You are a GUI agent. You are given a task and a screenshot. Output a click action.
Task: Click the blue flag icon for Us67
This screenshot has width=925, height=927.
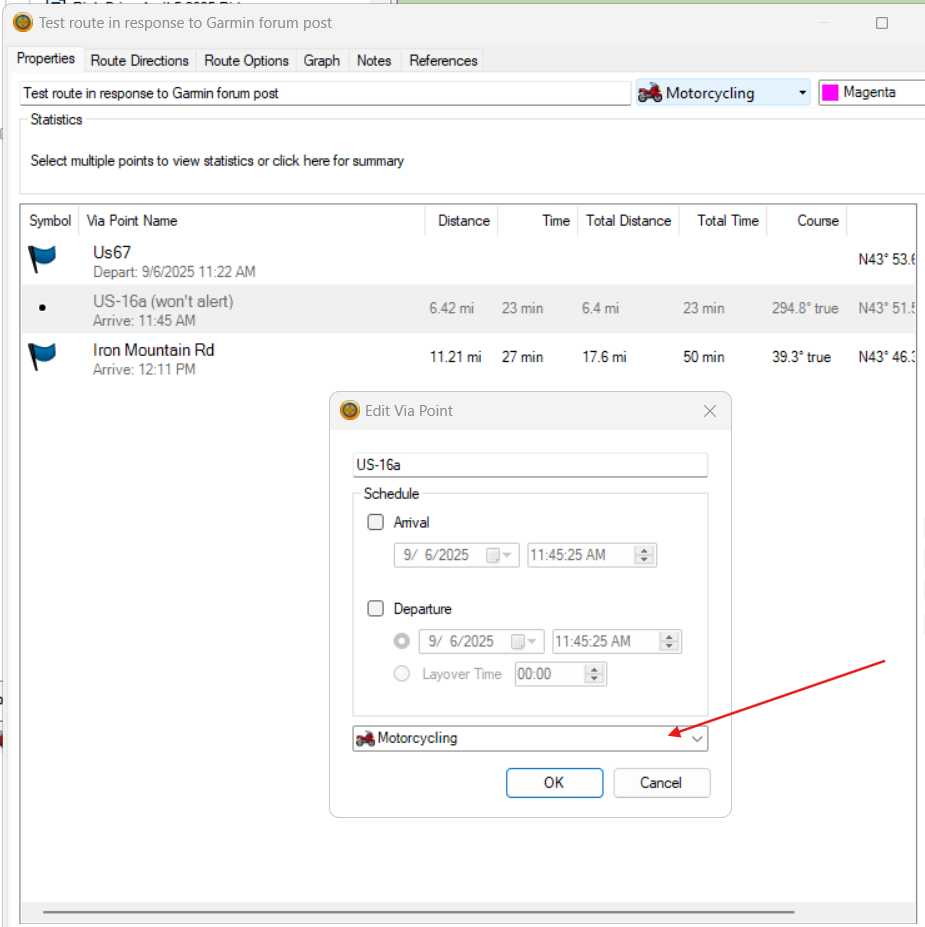pyautogui.click(x=42, y=259)
